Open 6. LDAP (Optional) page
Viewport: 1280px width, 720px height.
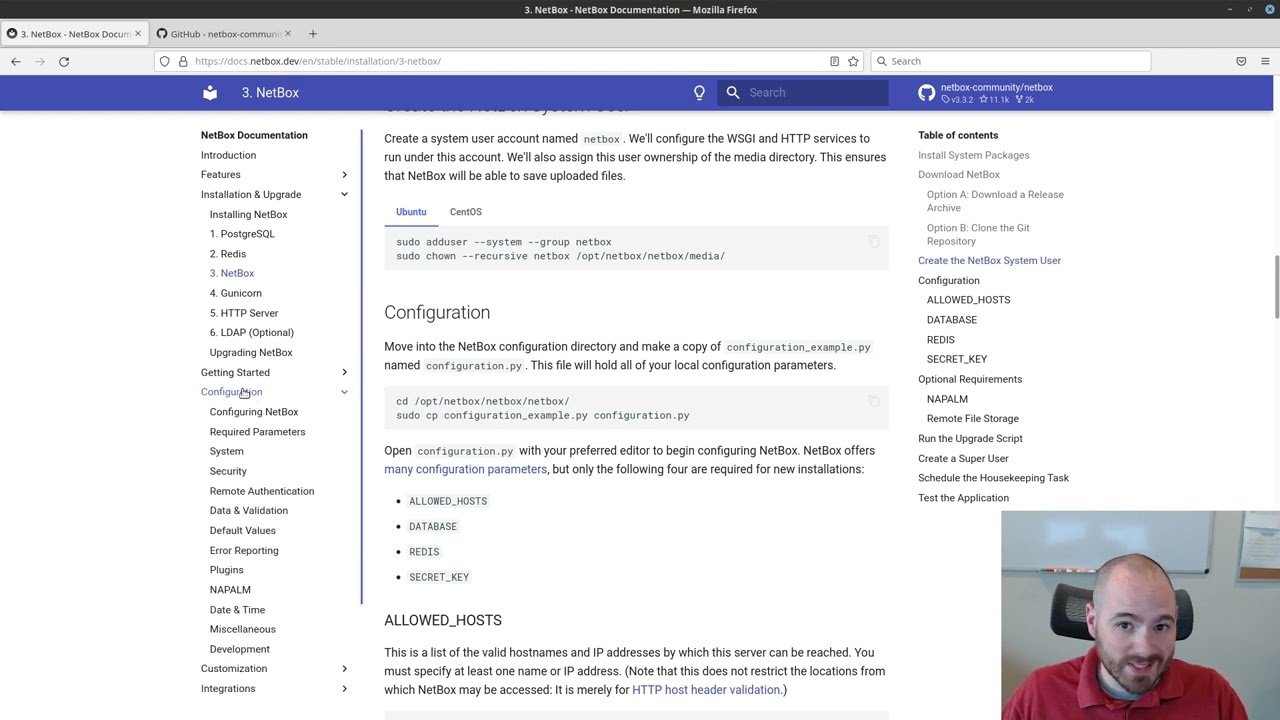point(252,333)
